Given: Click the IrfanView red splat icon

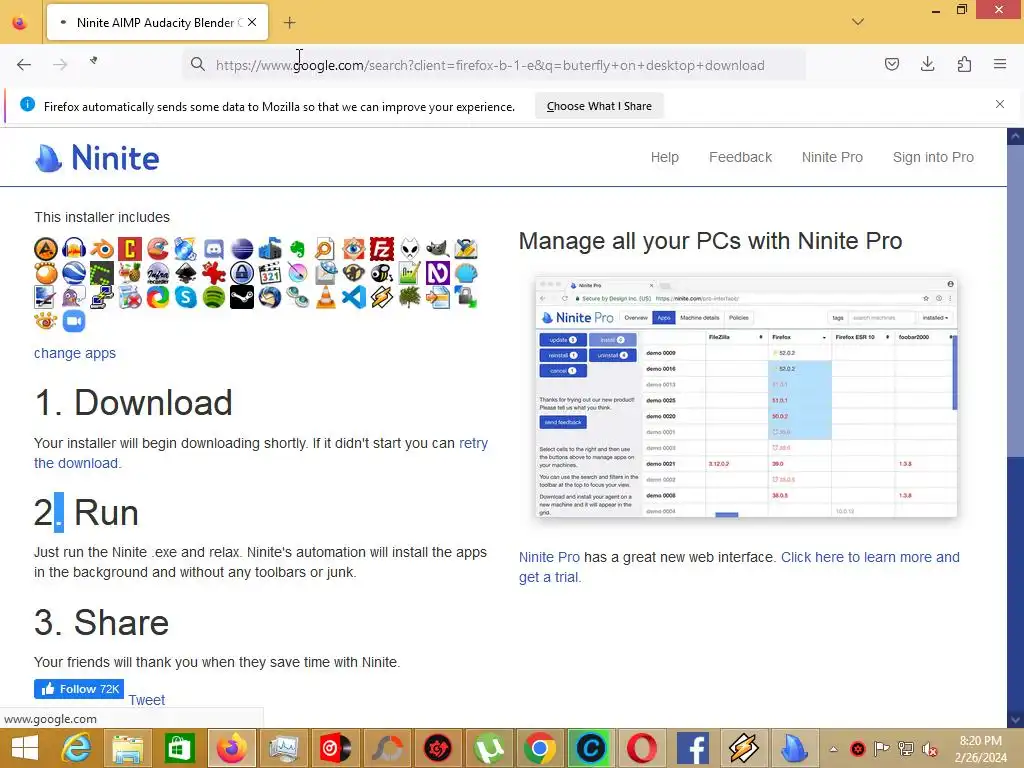Looking at the screenshot, I should [214, 273].
